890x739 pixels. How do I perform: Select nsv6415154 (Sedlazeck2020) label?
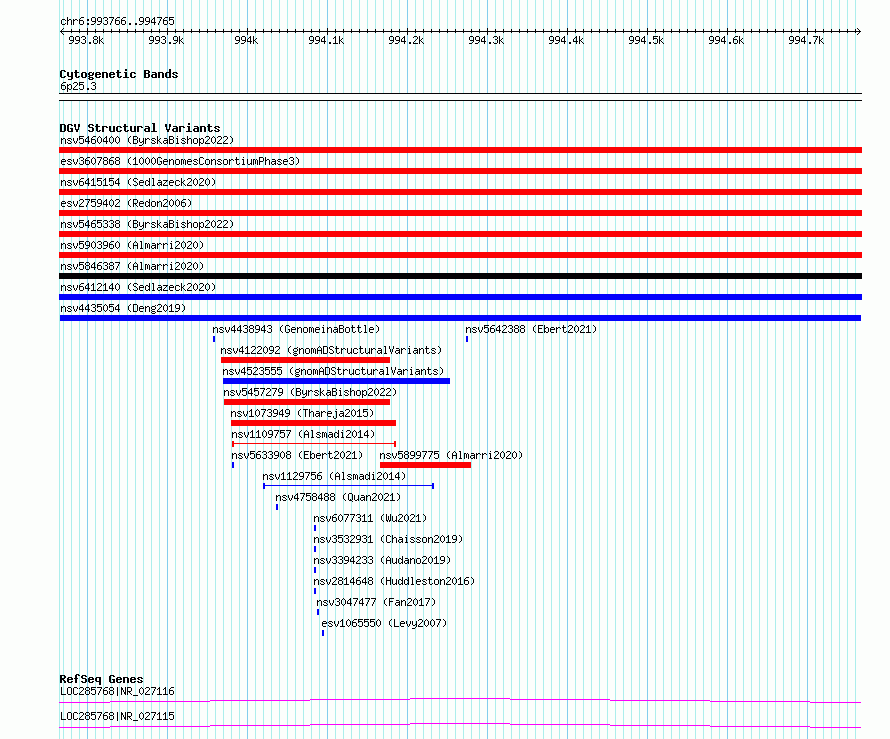138,182
